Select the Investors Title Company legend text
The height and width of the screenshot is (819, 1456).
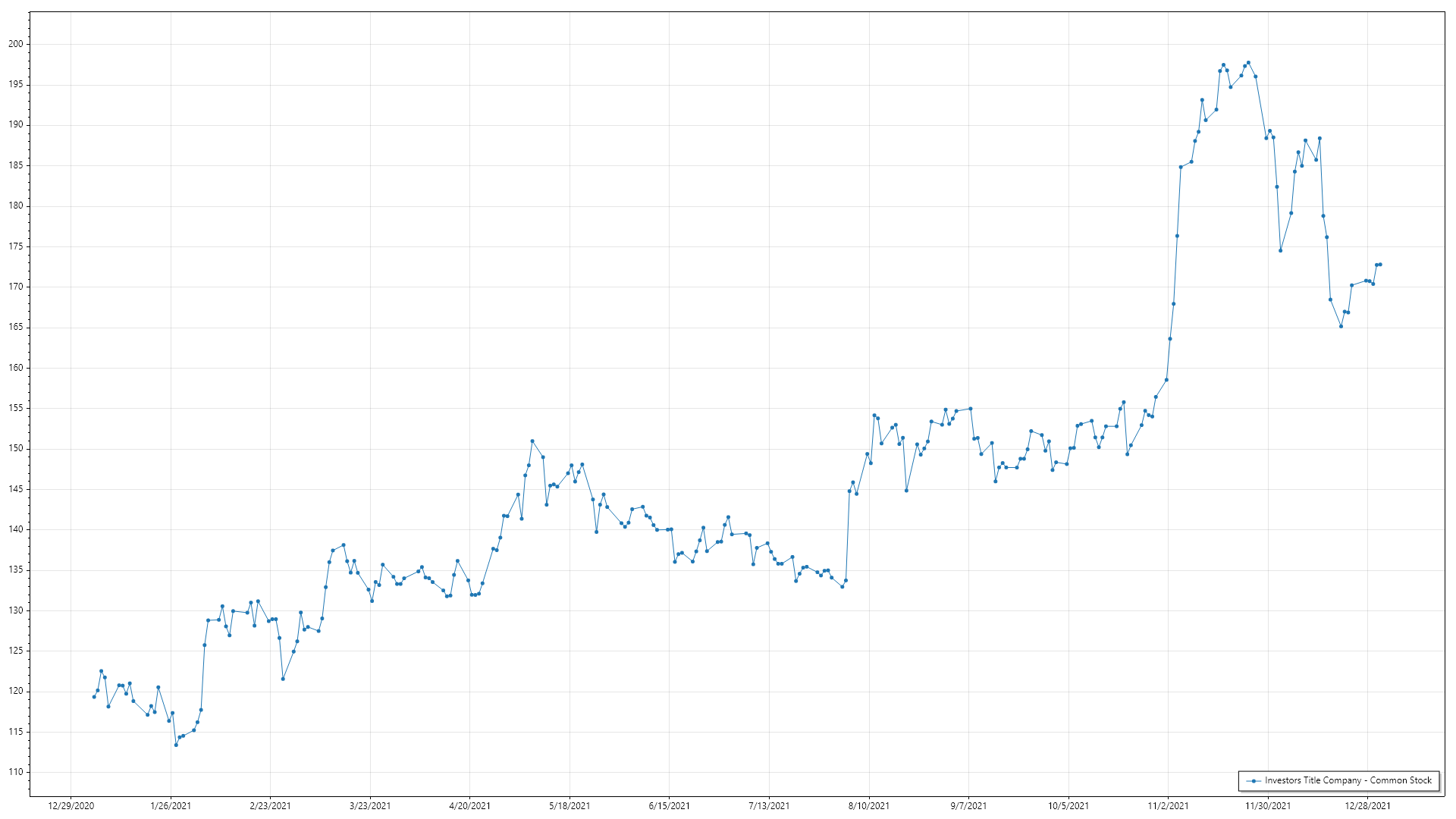1348,780
